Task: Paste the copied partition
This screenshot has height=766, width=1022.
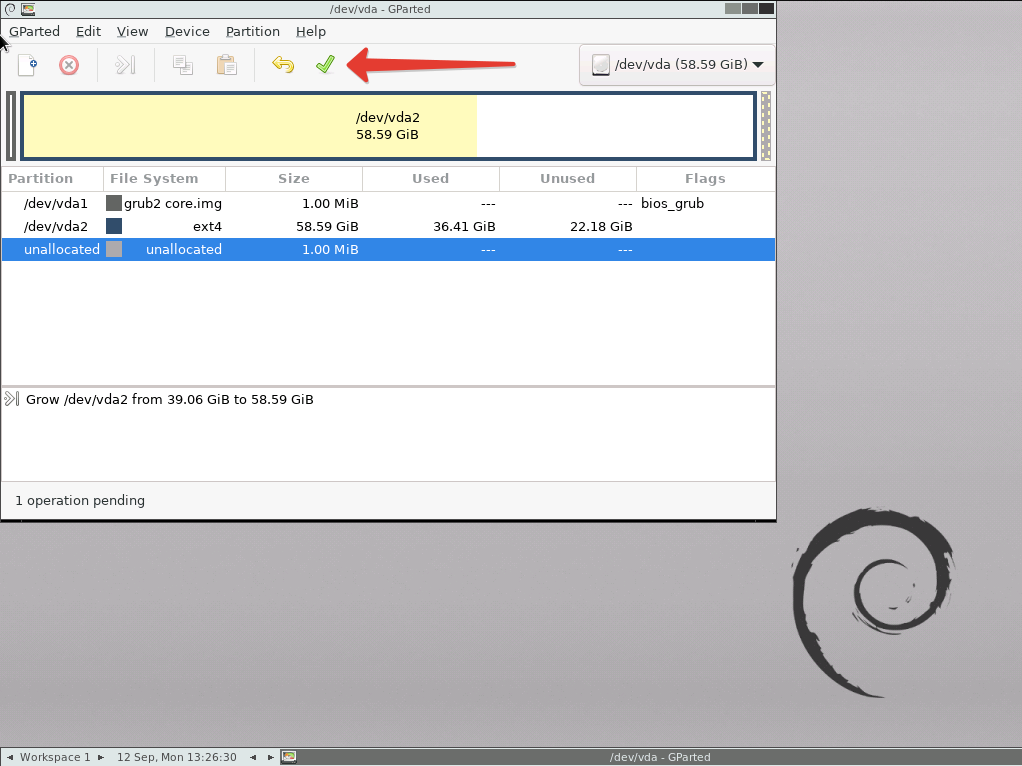Action: 226,65
